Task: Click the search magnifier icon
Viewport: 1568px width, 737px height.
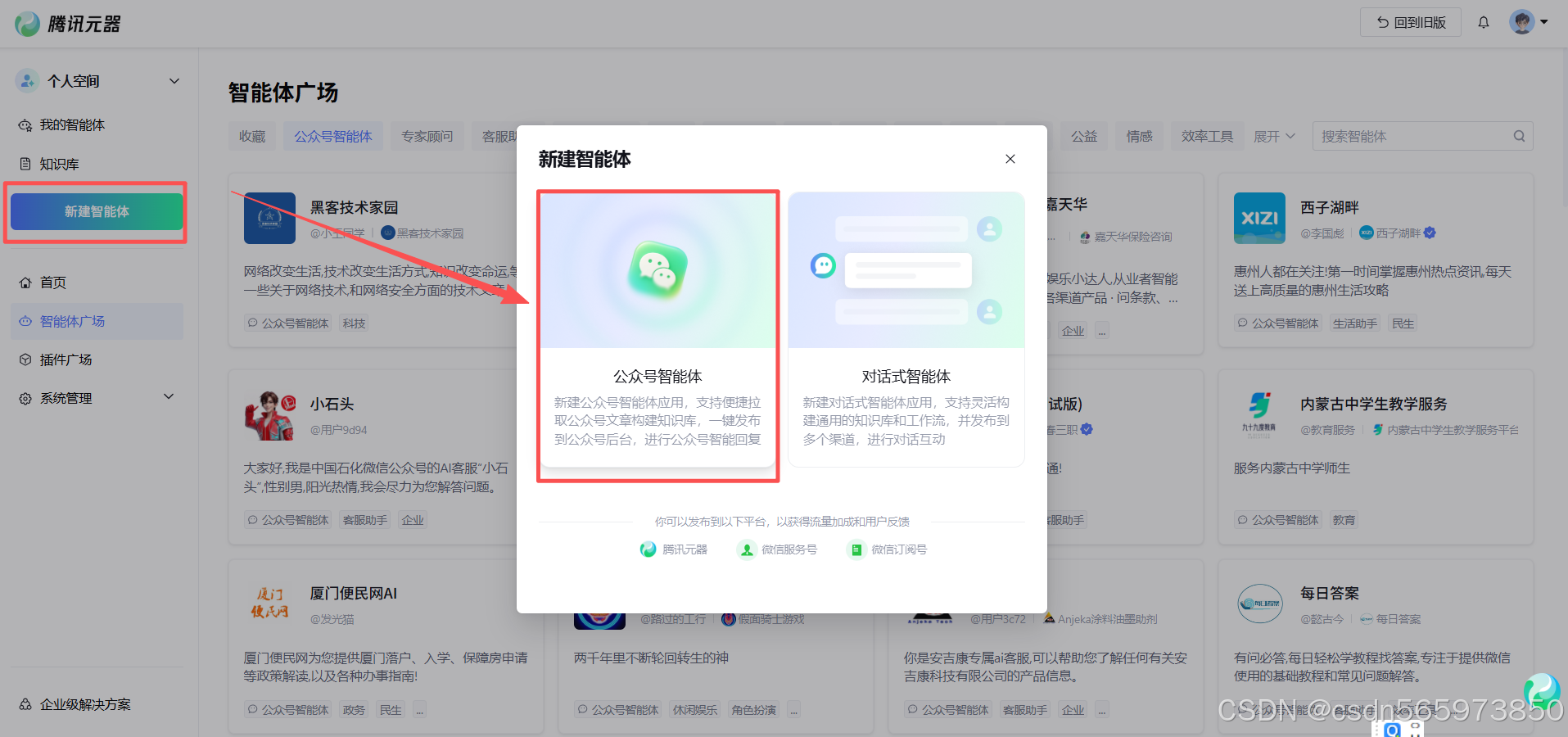Action: click(1518, 136)
